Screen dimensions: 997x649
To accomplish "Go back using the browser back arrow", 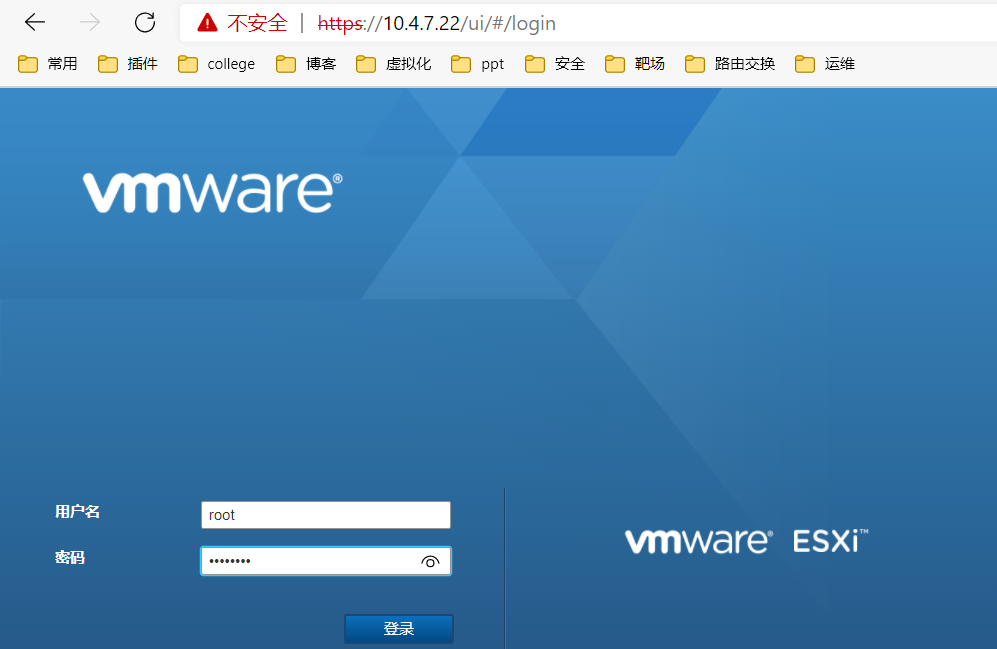I will click(35, 22).
